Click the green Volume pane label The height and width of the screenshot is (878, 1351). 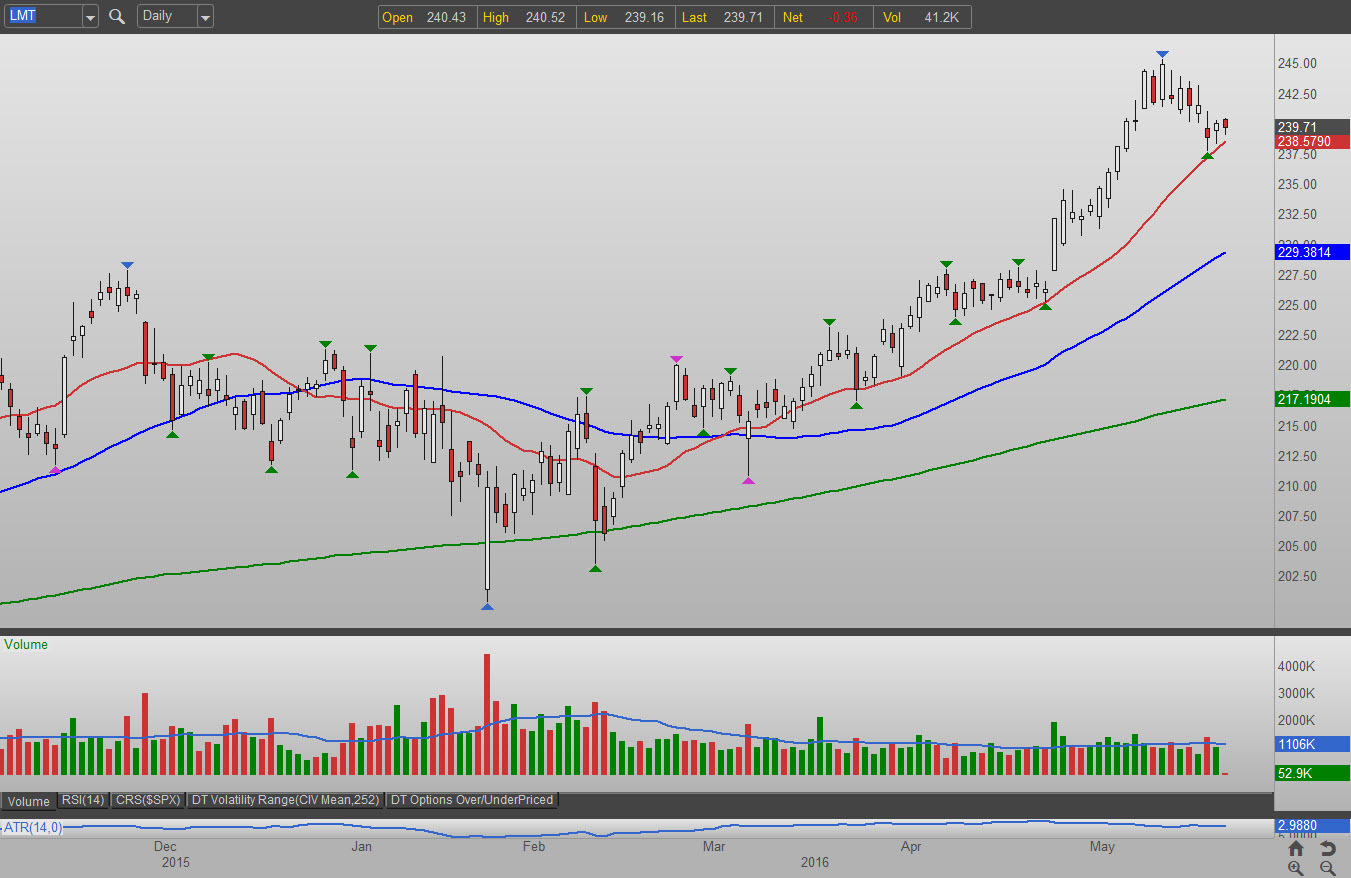[26, 645]
